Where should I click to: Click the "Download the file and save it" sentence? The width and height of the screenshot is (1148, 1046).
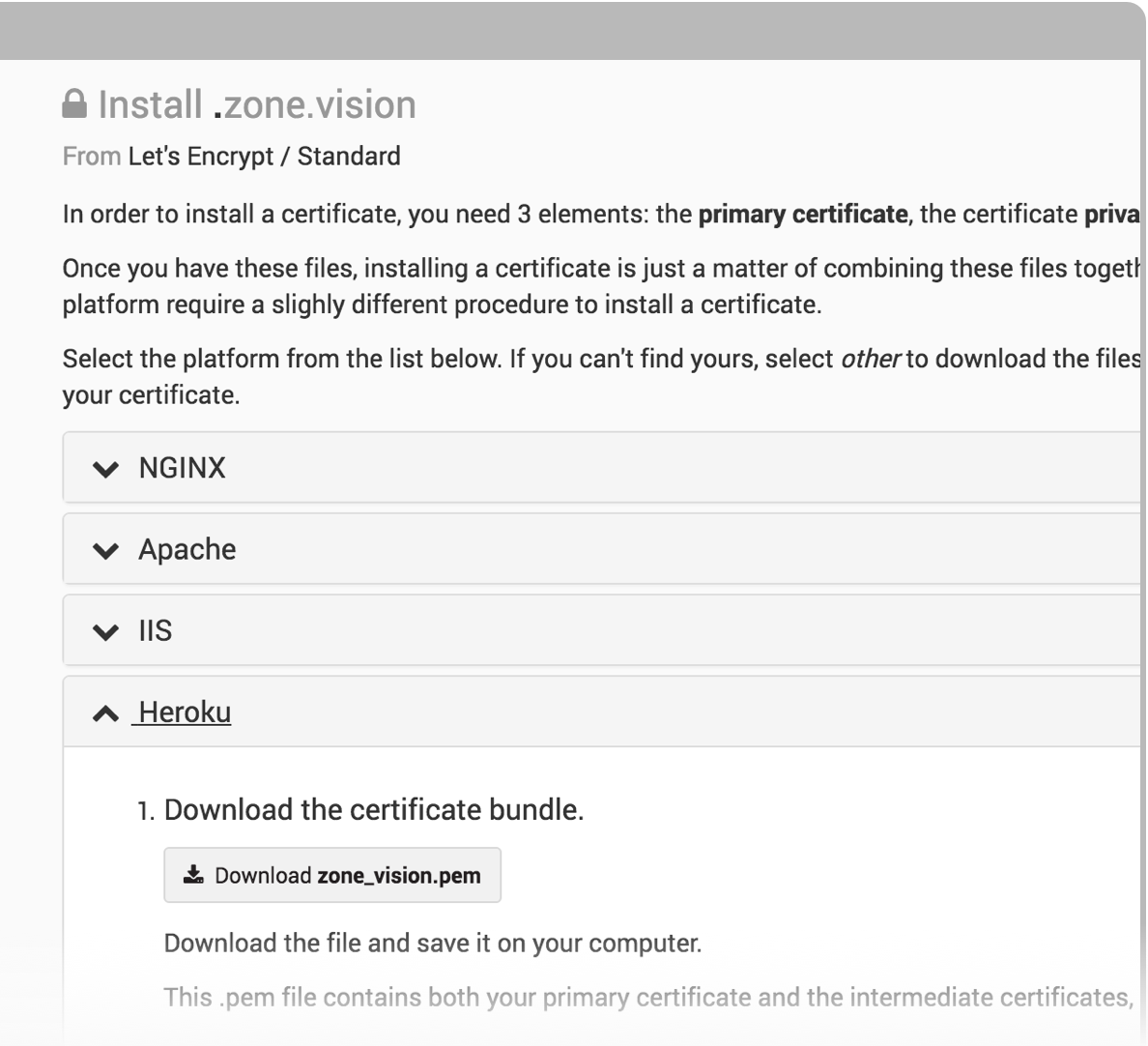click(432, 943)
